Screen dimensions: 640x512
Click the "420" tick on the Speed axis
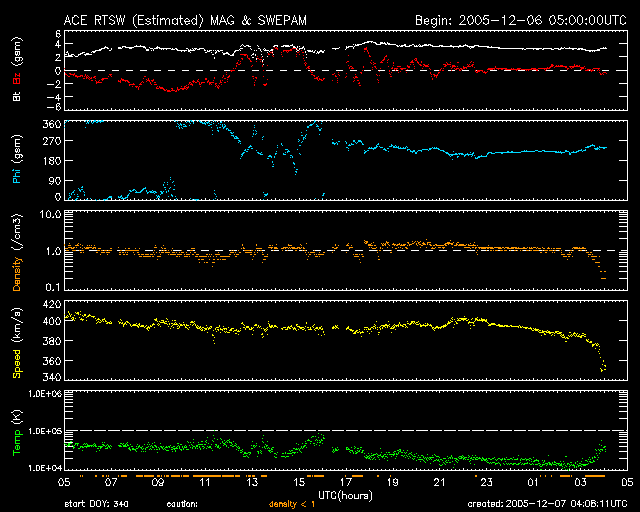pos(52,304)
